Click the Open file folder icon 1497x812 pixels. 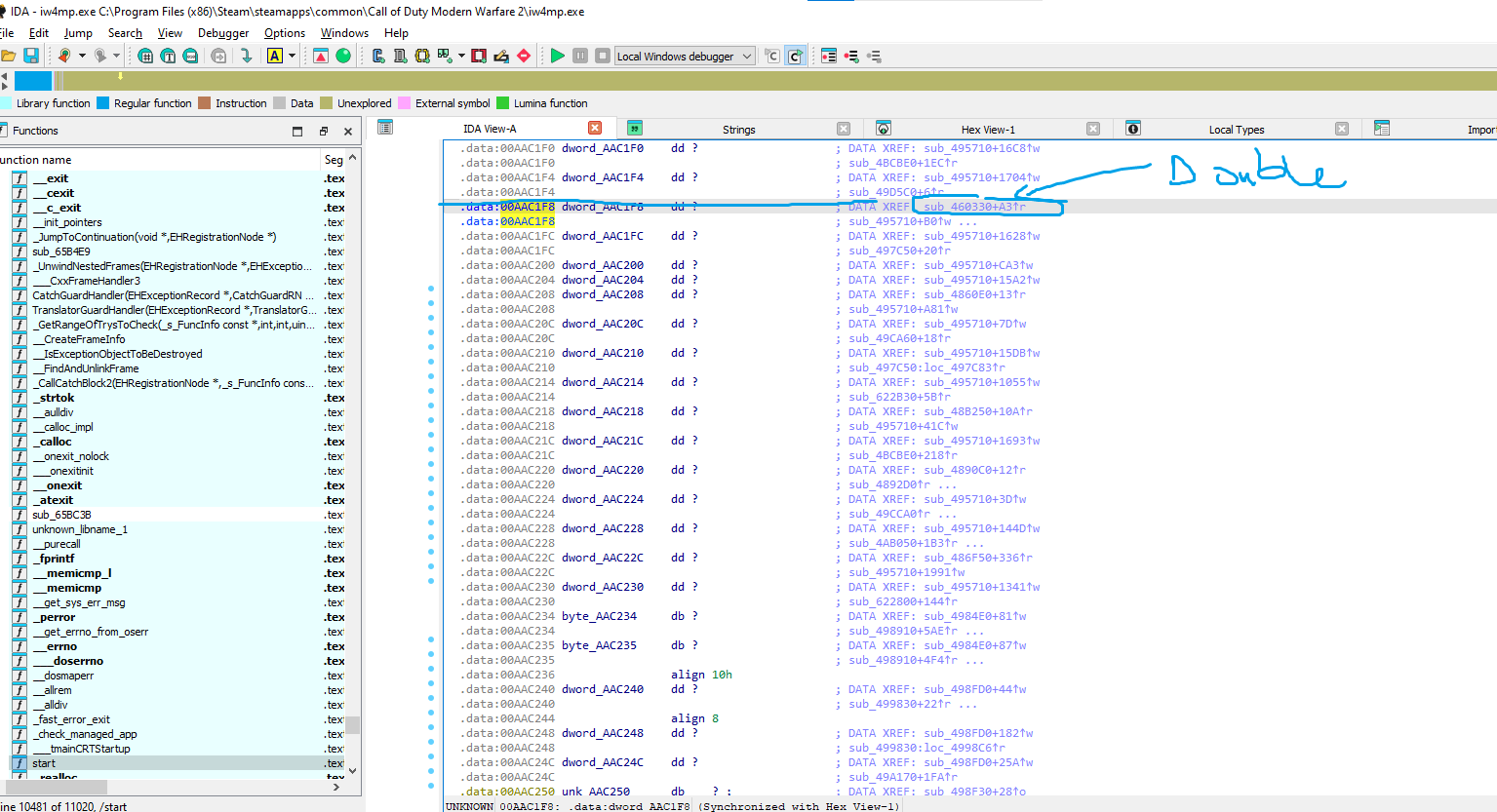[x=8, y=56]
